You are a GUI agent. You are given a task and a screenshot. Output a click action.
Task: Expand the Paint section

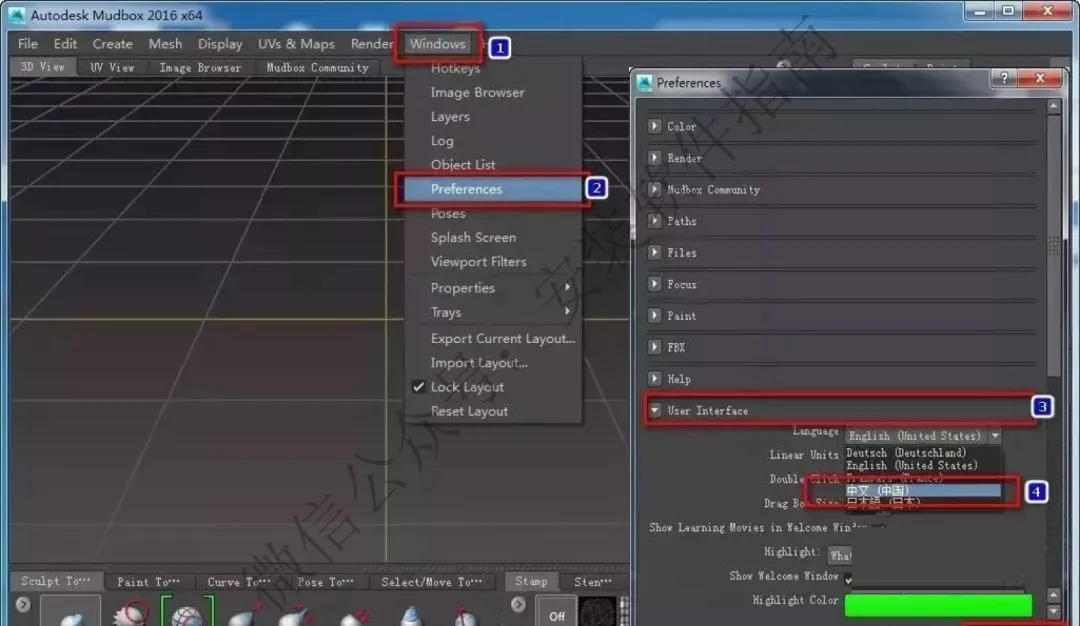pos(654,315)
